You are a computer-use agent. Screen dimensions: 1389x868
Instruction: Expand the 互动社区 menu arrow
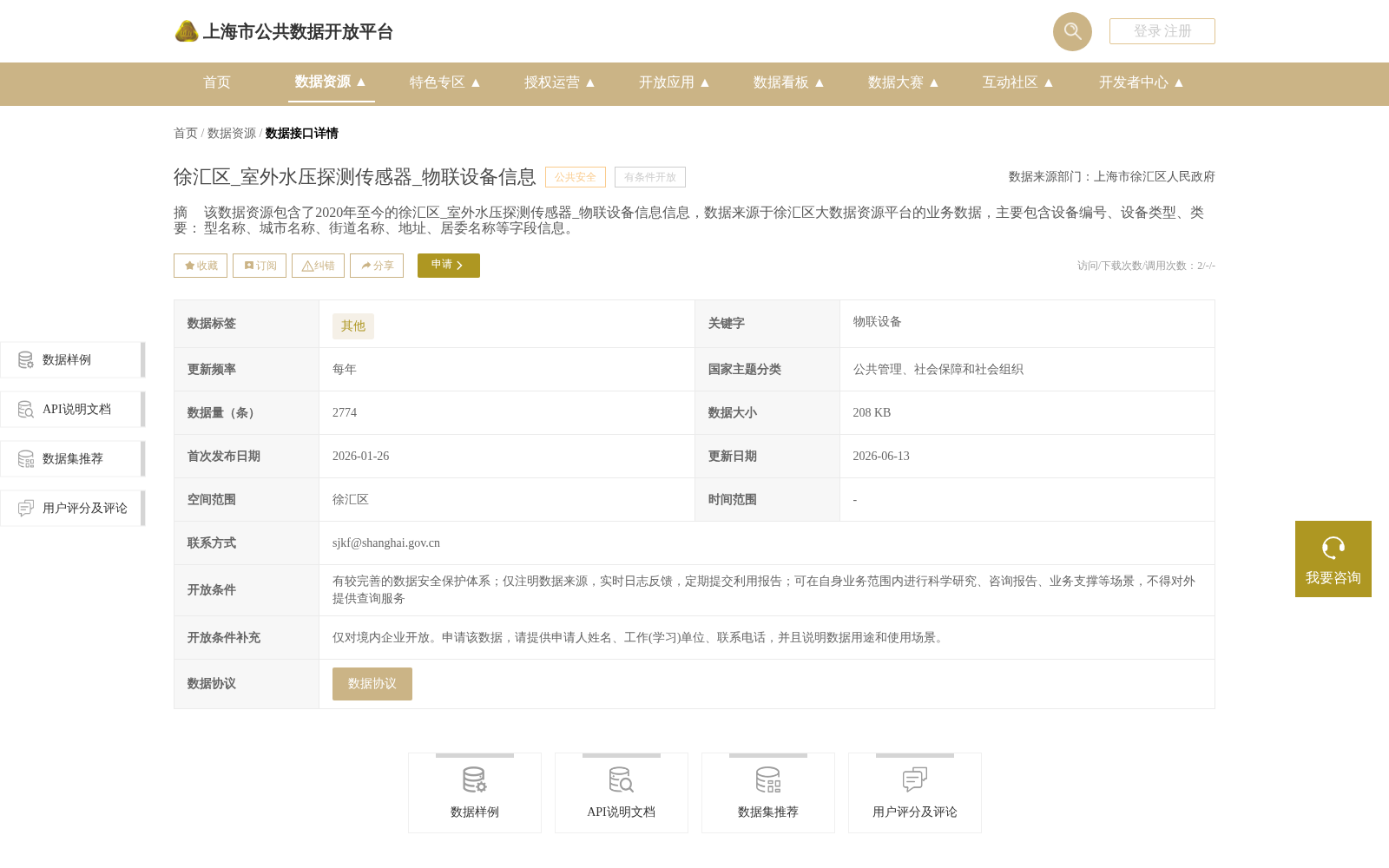1049,82
